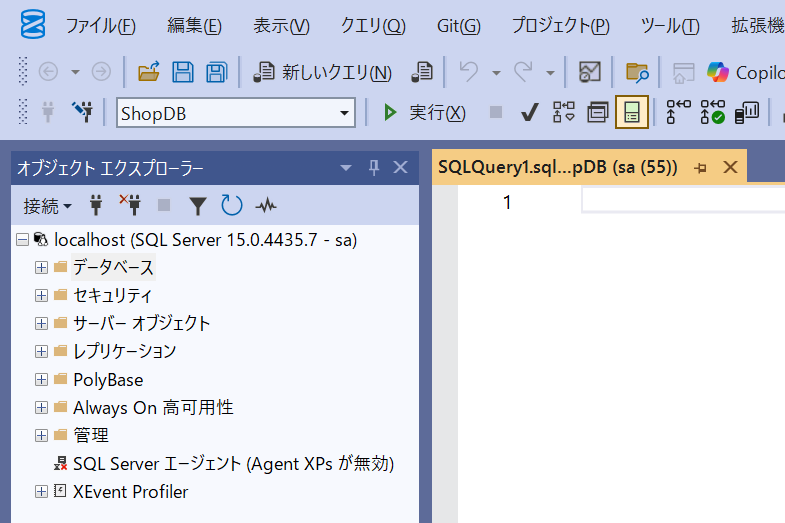Open the redo history dropdown arrow
The height and width of the screenshot is (523, 785).
tap(550, 73)
